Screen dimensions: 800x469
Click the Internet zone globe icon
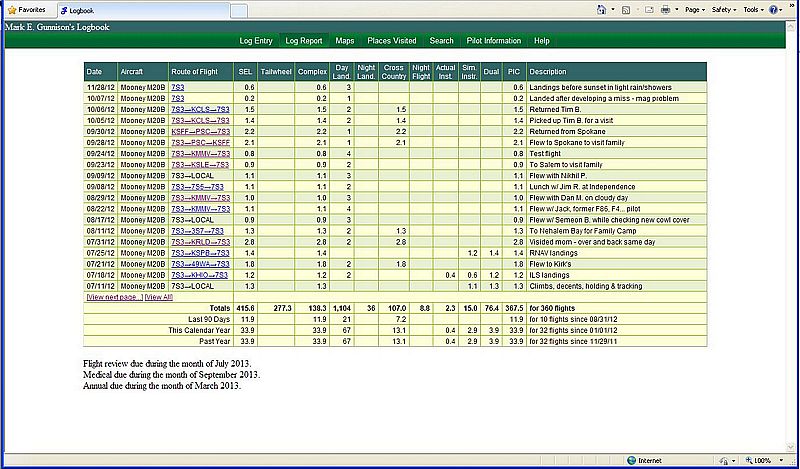pyautogui.click(x=632, y=460)
